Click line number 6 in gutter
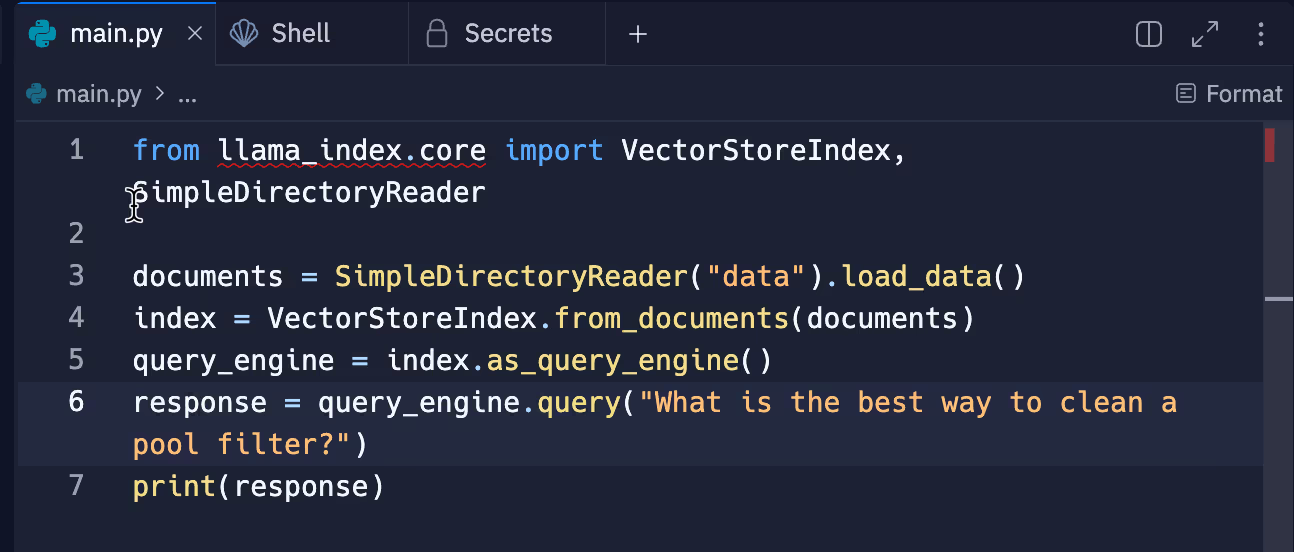Viewport: 1294px width, 552px height. coord(76,402)
